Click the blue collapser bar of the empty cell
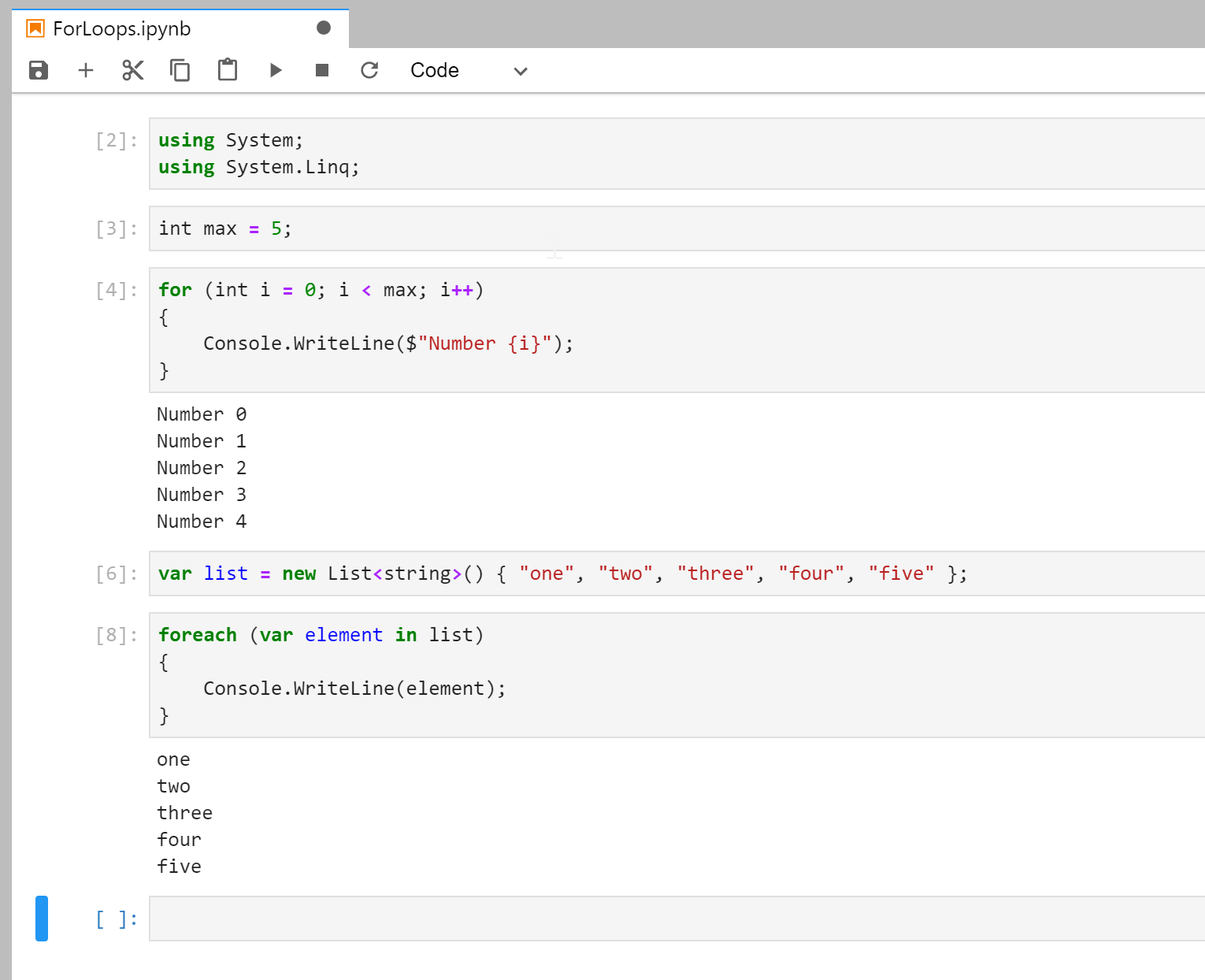The width and height of the screenshot is (1205, 980). [x=42, y=919]
